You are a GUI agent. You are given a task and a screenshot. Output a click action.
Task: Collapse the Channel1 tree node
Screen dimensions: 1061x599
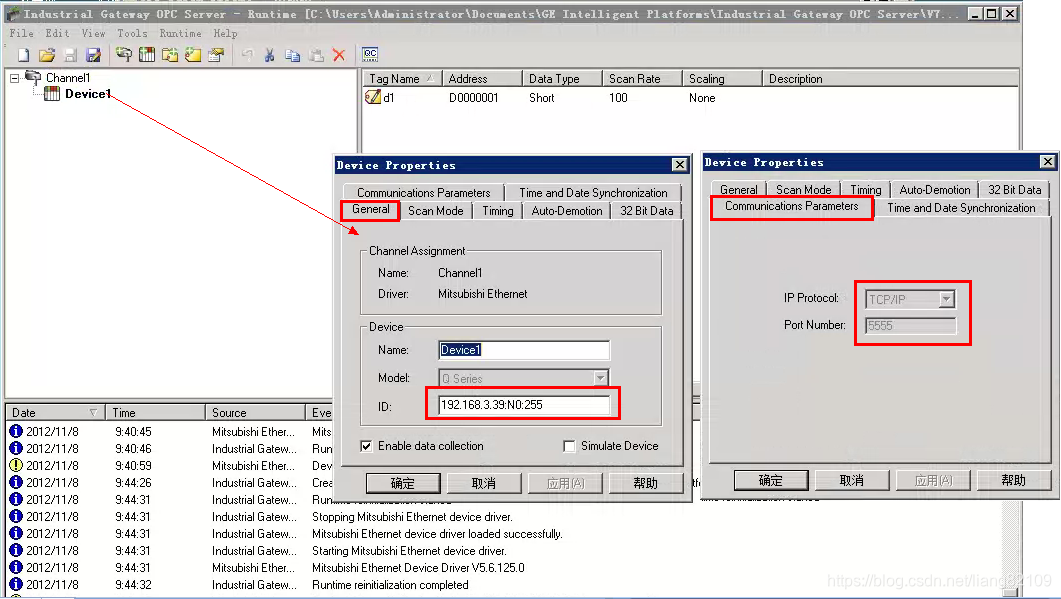point(14,79)
